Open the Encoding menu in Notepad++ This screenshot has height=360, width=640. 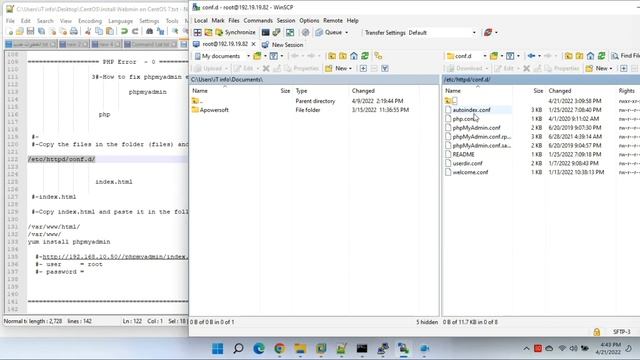click(90, 21)
